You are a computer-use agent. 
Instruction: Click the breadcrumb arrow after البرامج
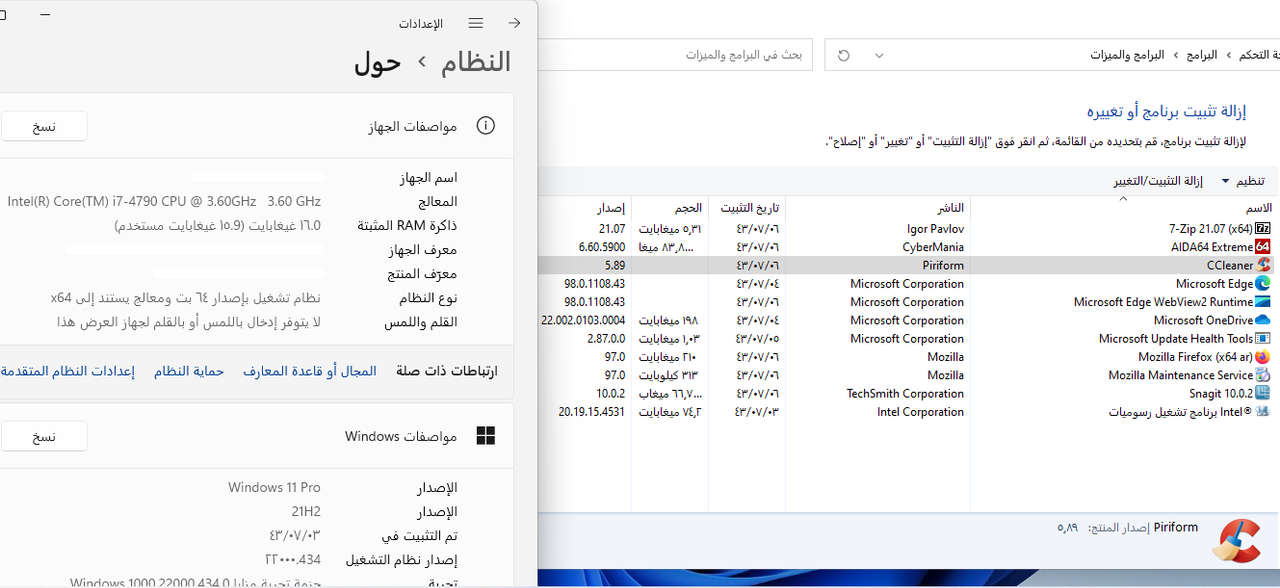tap(1176, 55)
